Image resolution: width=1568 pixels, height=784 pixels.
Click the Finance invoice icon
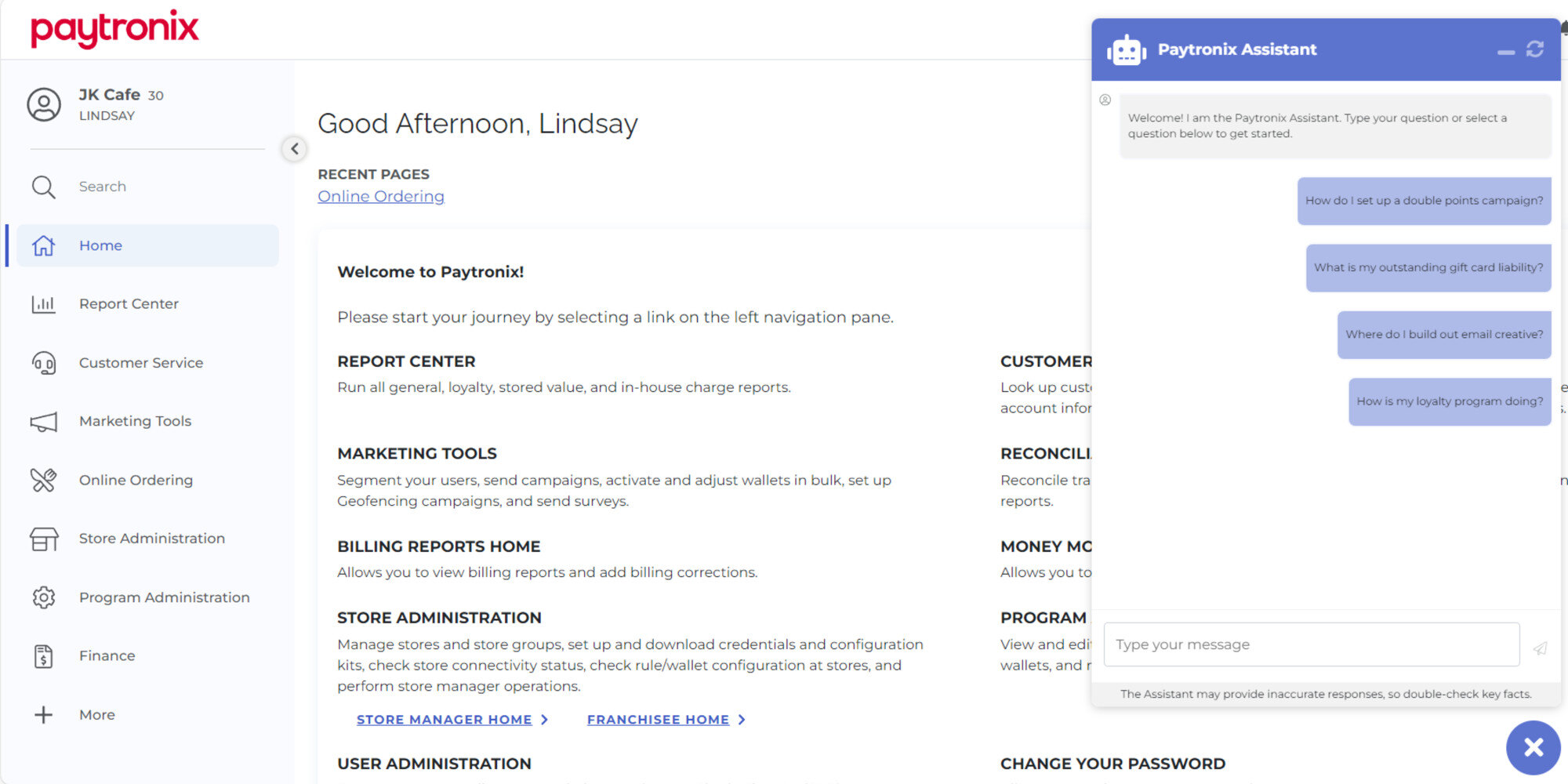pyautogui.click(x=43, y=656)
